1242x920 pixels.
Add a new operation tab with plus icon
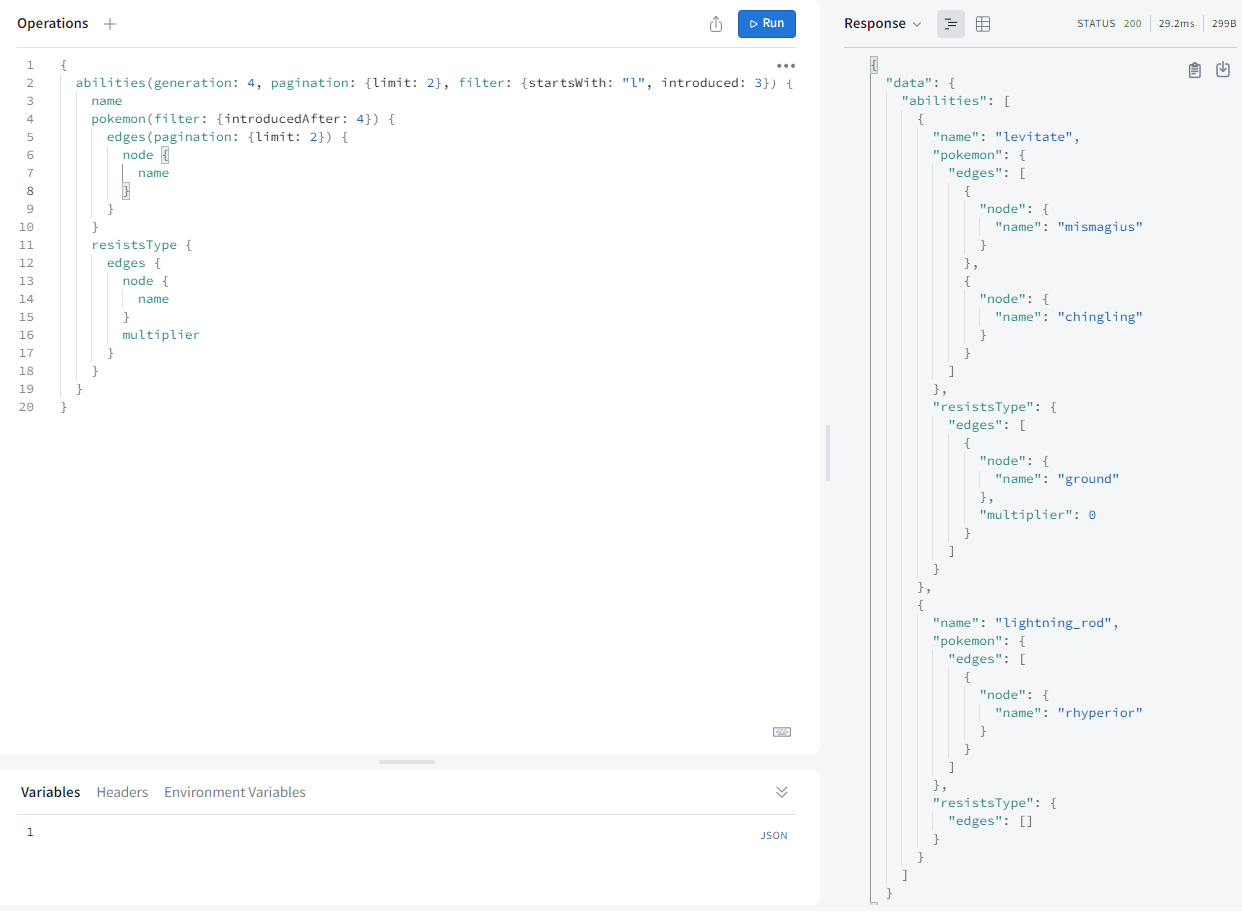(x=110, y=24)
